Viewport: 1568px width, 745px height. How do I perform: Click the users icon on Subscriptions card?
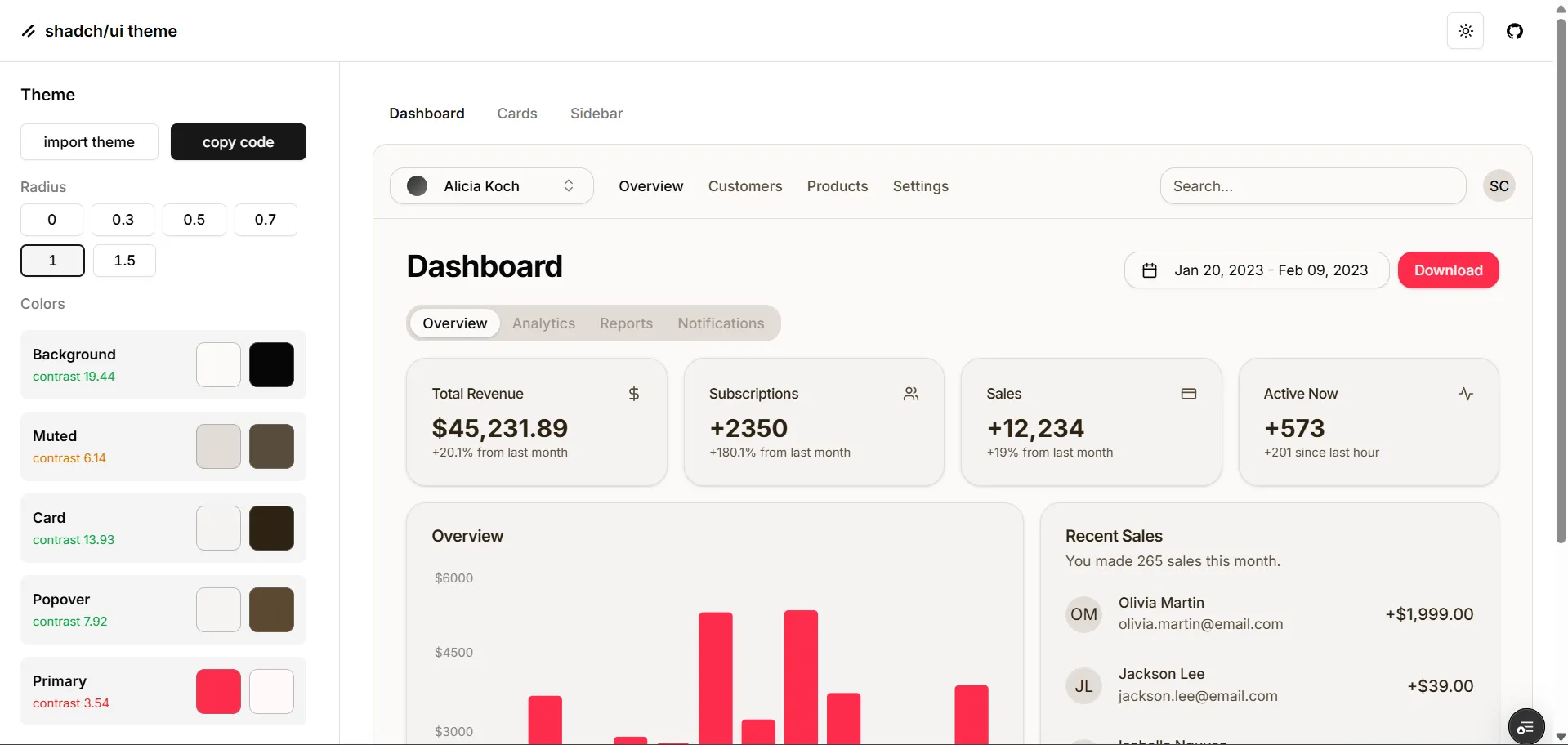coord(911,394)
